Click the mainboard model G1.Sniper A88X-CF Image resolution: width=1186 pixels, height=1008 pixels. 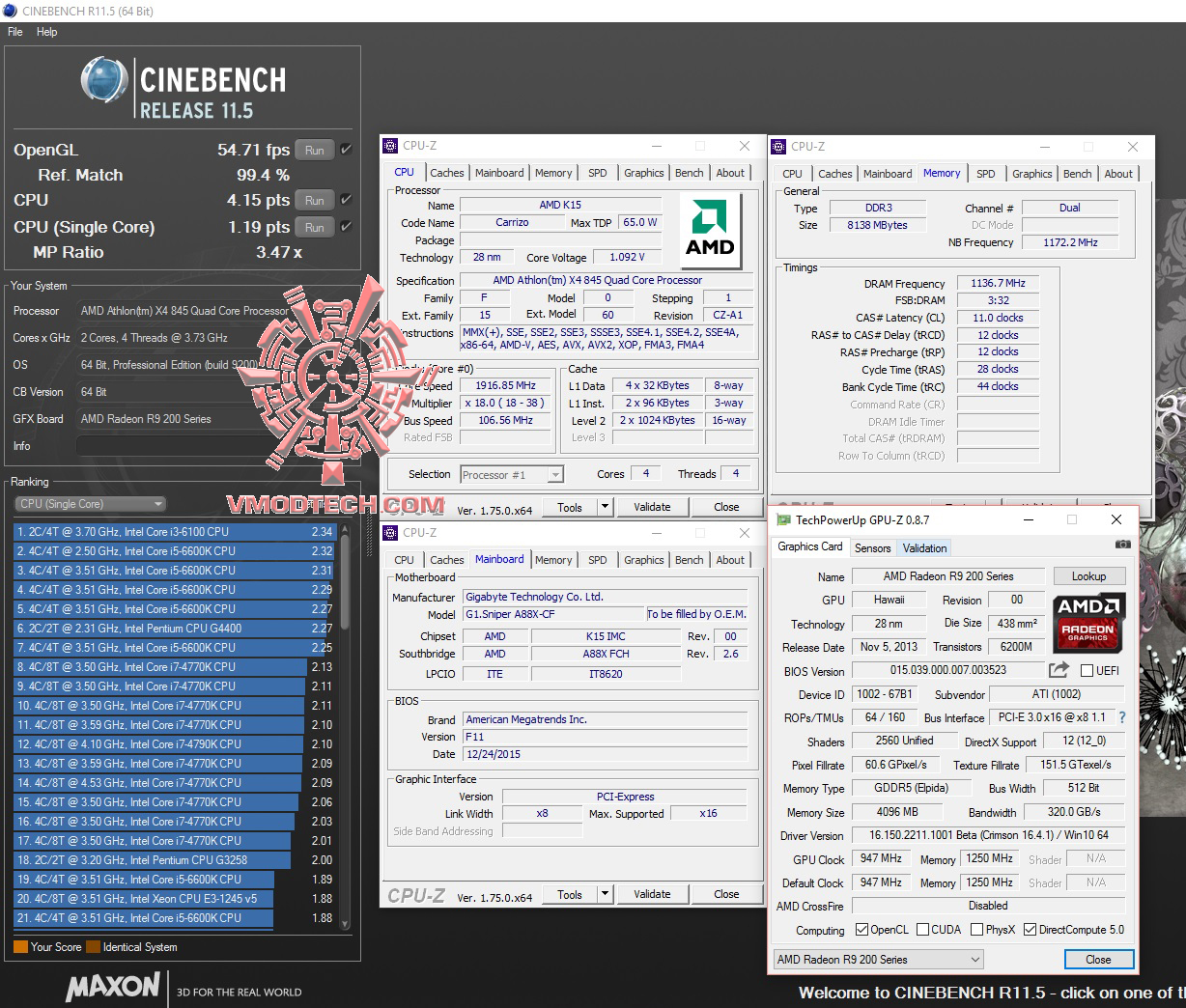[x=554, y=614]
